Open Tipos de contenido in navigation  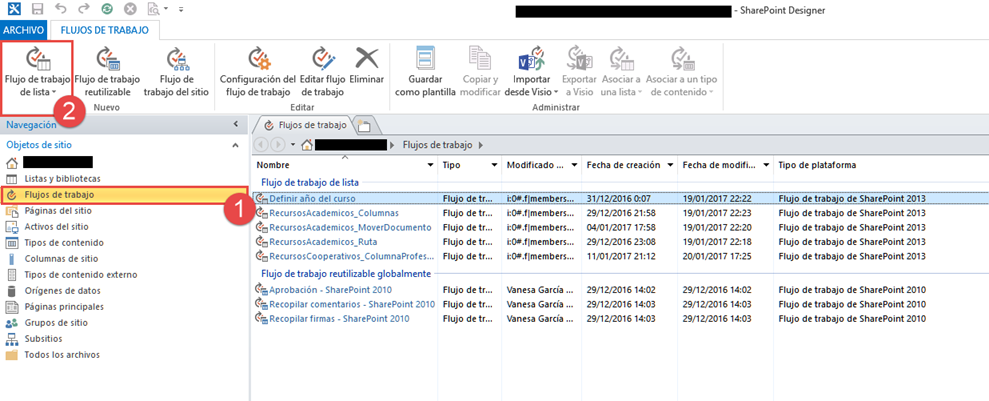[64, 243]
